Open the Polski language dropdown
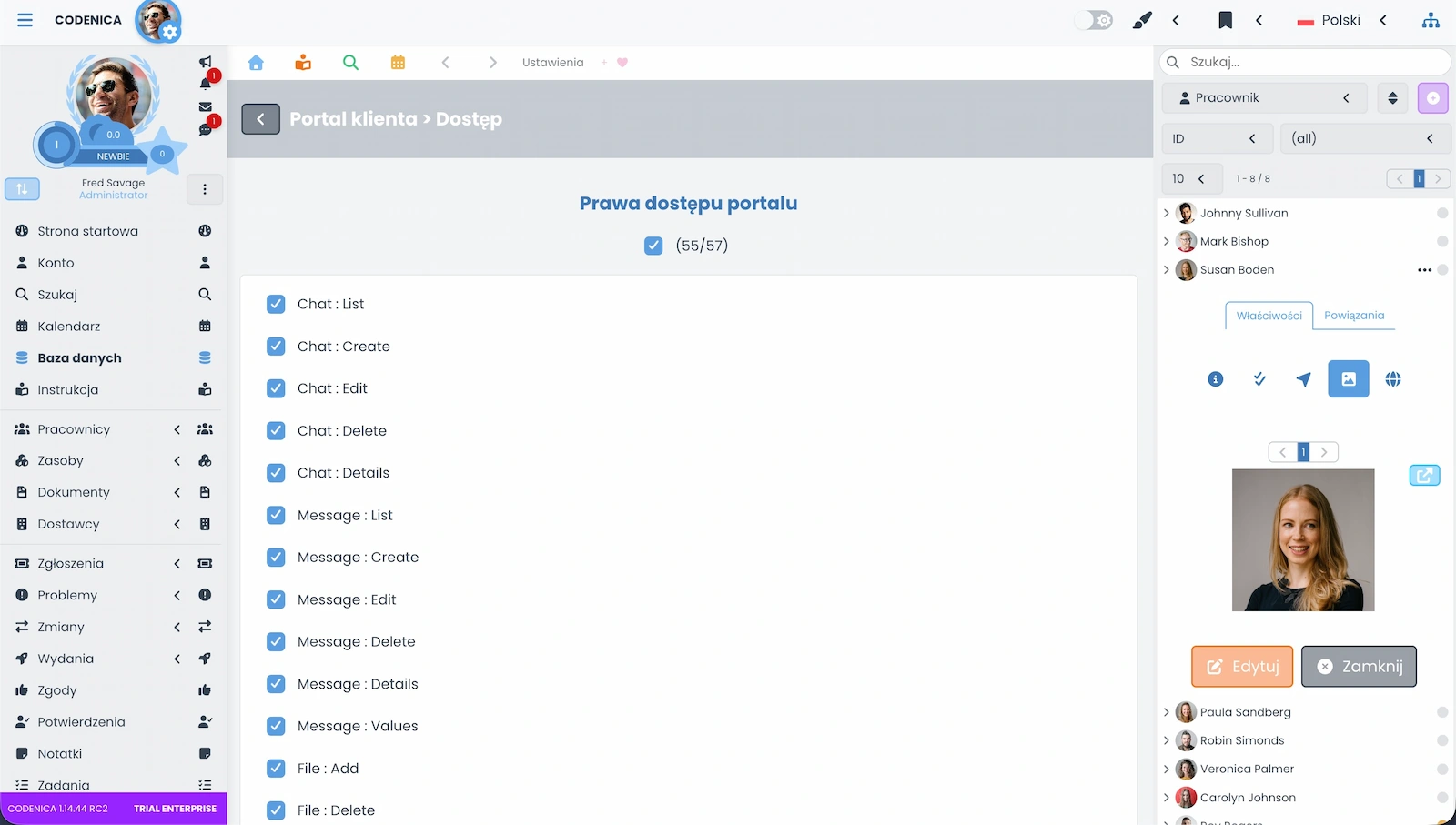 point(1341,20)
